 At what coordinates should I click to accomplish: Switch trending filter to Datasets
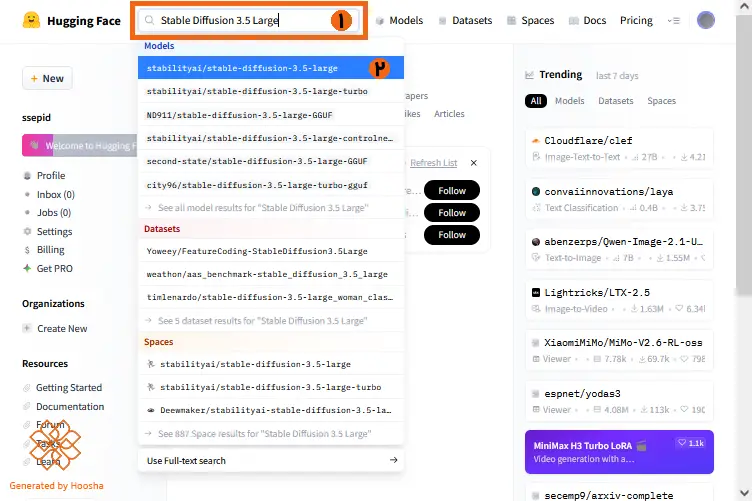(x=615, y=101)
